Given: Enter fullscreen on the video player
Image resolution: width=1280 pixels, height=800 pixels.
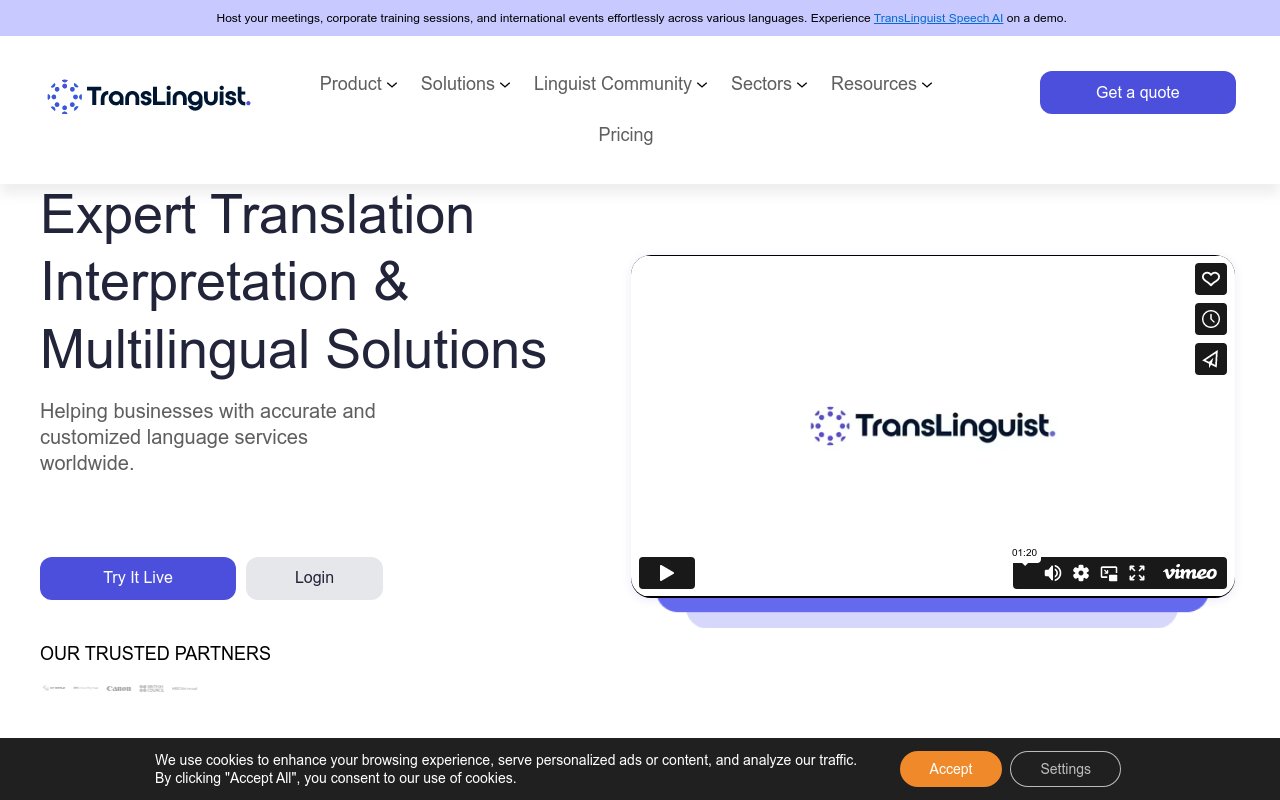Looking at the screenshot, I should point(1137,573).
